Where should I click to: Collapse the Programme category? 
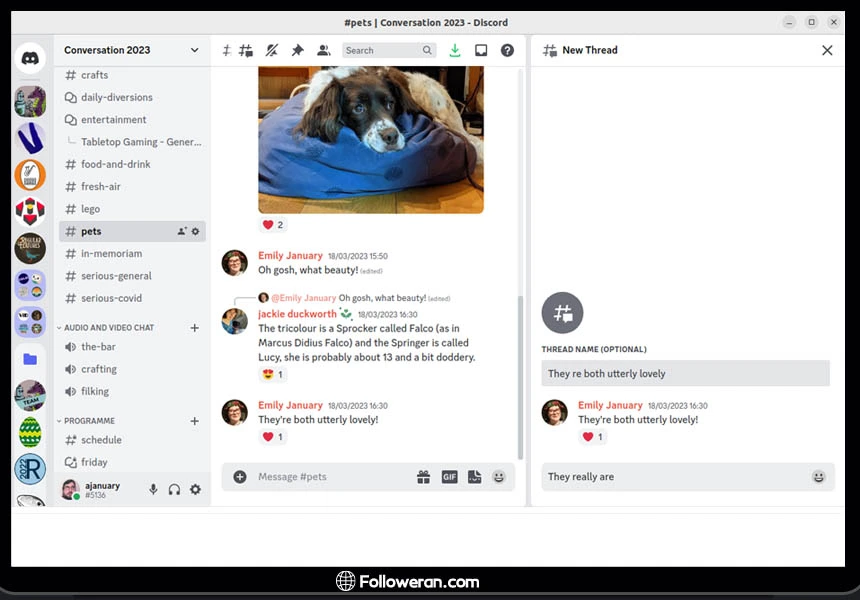coord(88,421)
